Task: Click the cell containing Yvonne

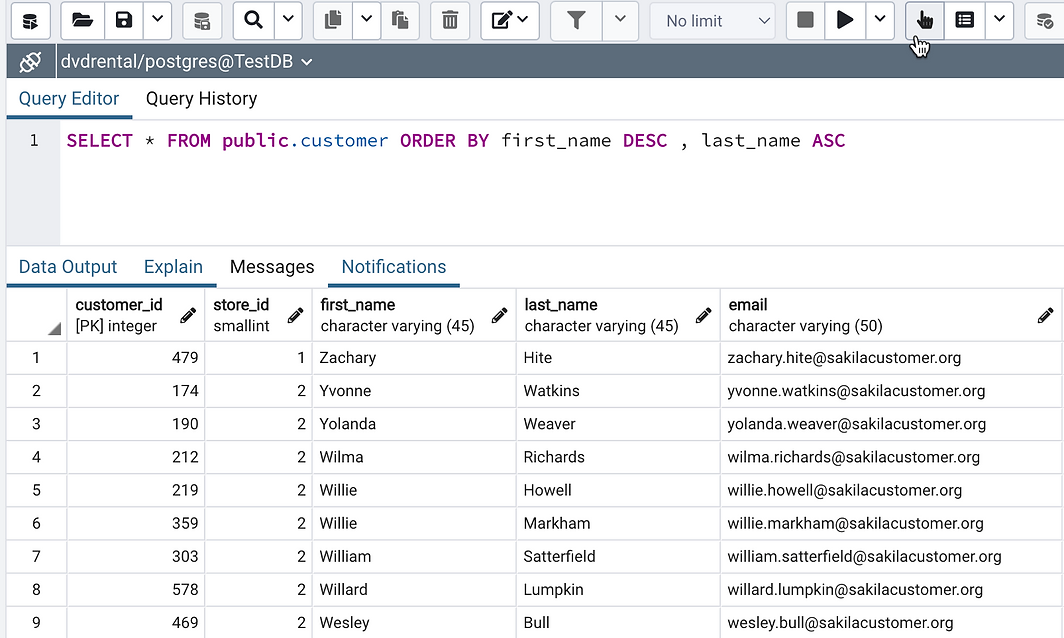Action: tap(414, 391)
